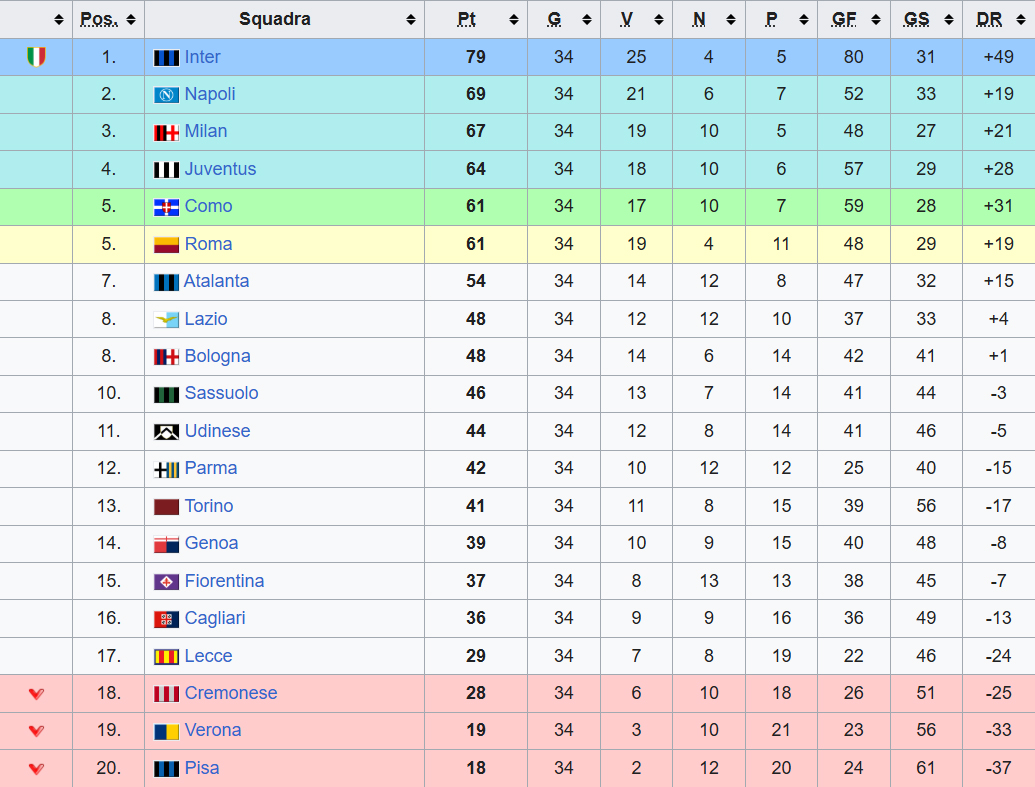The width and height of the screenshot is (1035, 787).
Task: Click the Scudetto shield icon beside Inter
Action: tap(36, 57)
